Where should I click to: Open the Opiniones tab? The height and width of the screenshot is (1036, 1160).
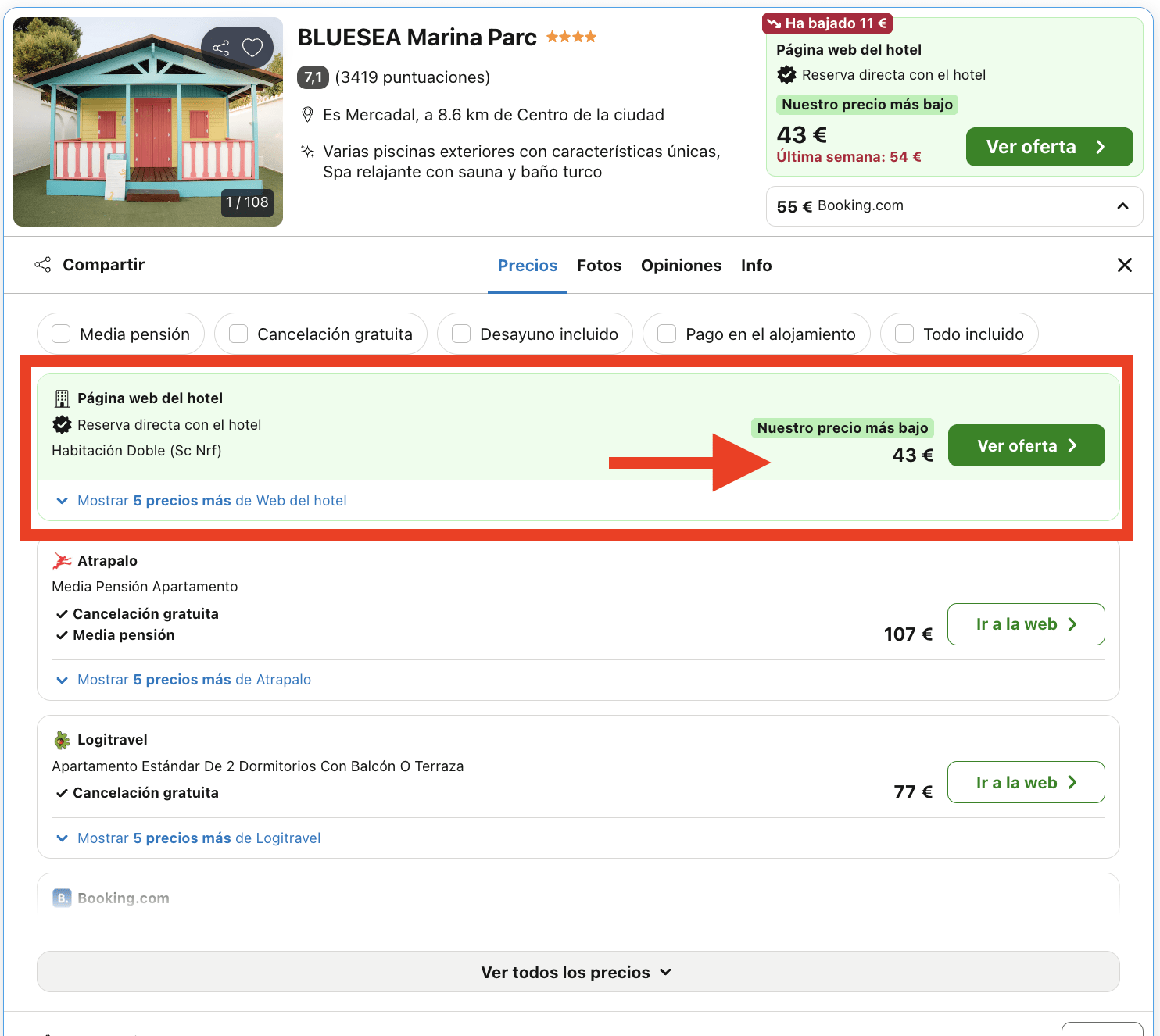tap(681, 266)
